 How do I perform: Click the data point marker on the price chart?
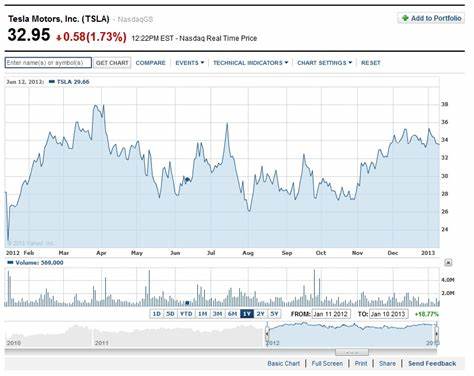point(187,180)
